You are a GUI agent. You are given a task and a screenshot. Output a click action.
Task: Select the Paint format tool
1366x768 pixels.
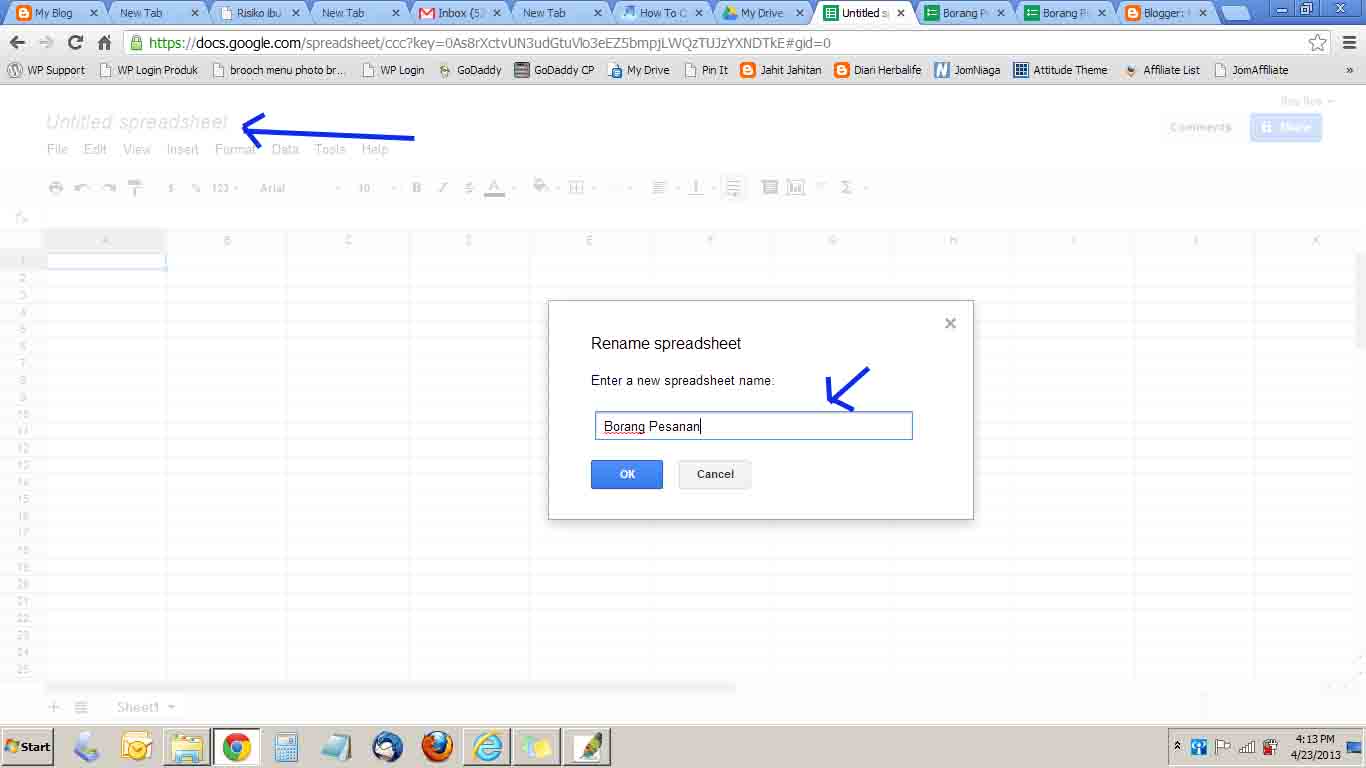click(135, 188)
